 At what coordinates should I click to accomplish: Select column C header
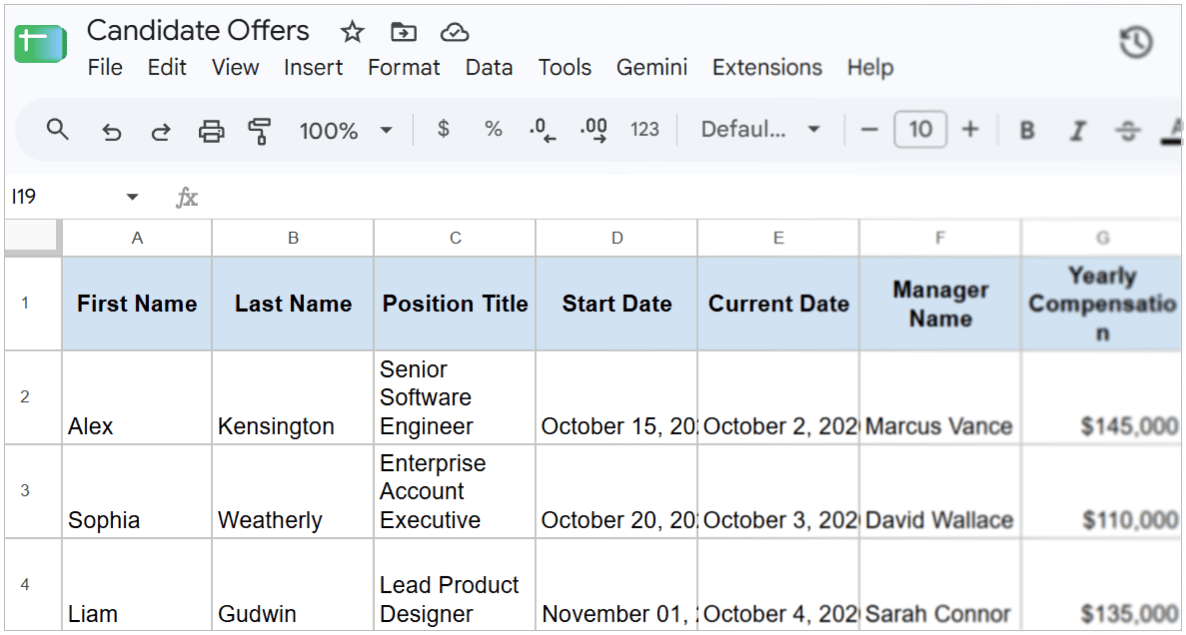455,238
